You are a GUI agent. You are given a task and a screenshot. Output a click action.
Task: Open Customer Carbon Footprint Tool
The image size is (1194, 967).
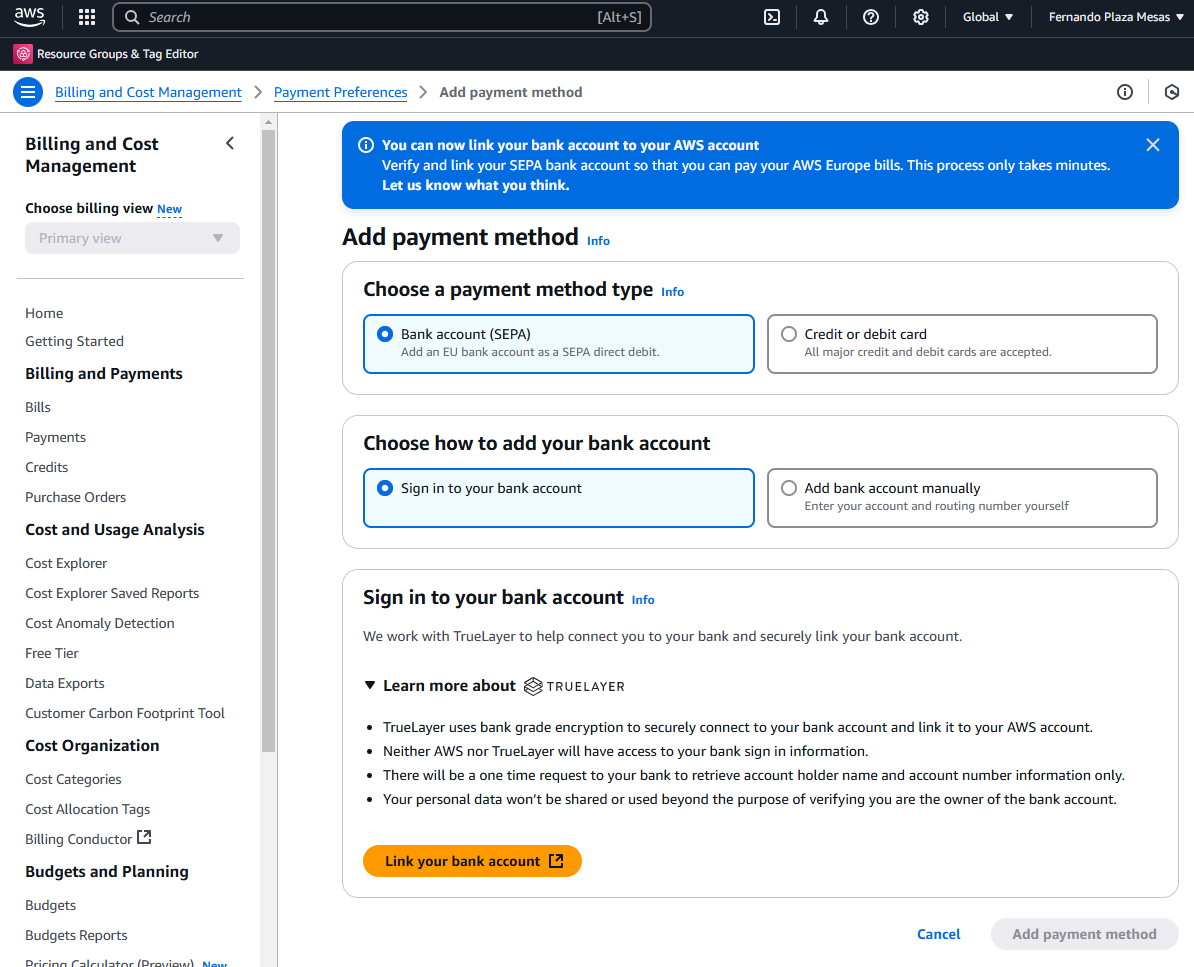tap(125, 713)
